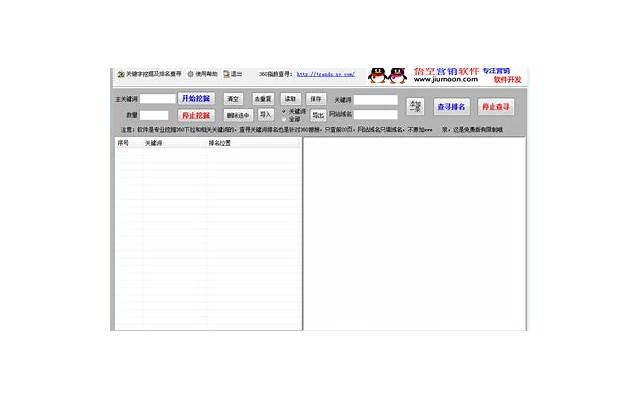Click the 导出 export button
The width and height of the screenshot is (640, 400).
(x=318, y=116)
